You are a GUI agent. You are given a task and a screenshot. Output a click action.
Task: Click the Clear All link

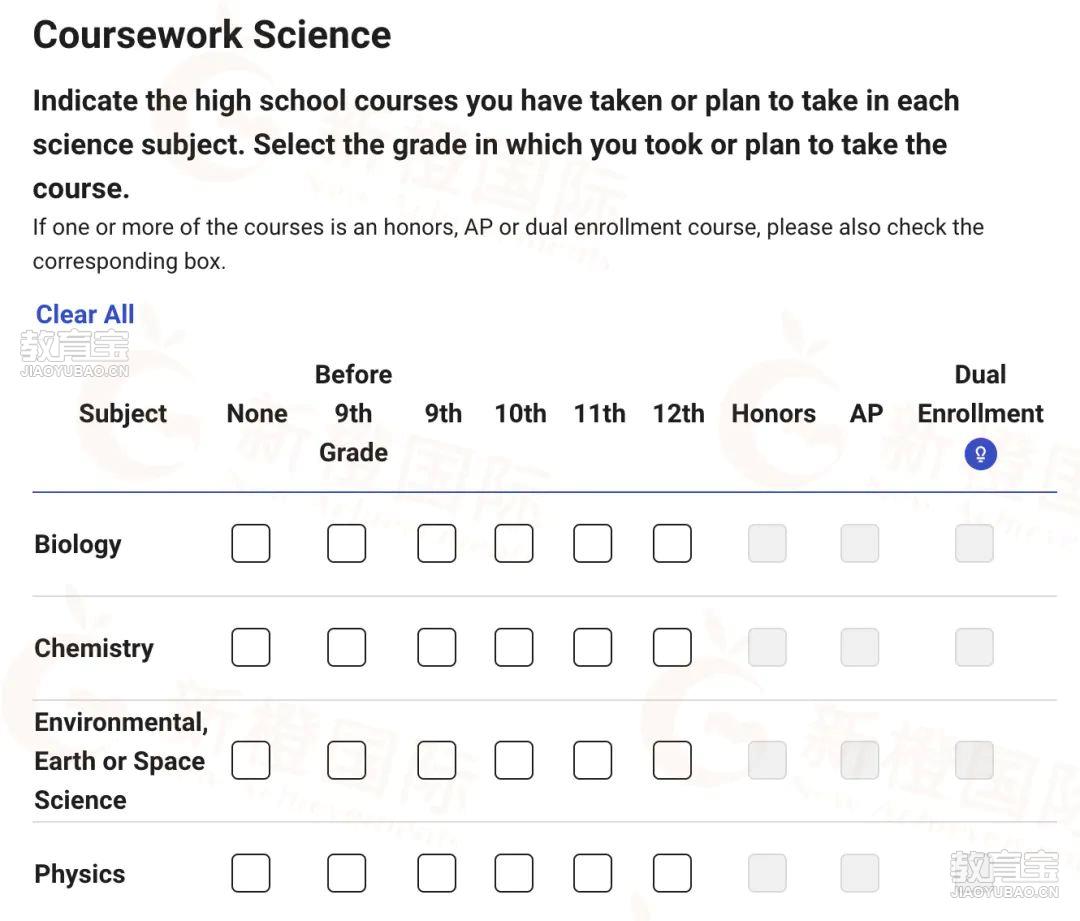85,314
